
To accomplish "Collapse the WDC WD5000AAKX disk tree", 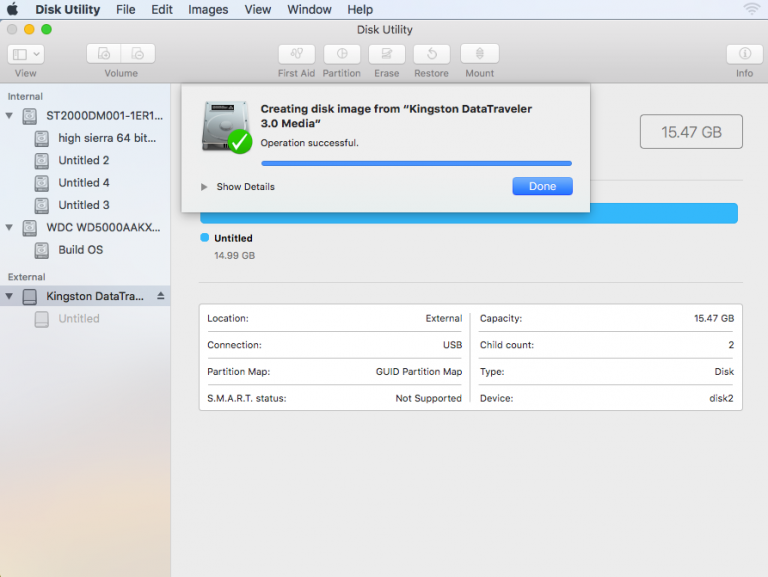I will pos(9,227).
